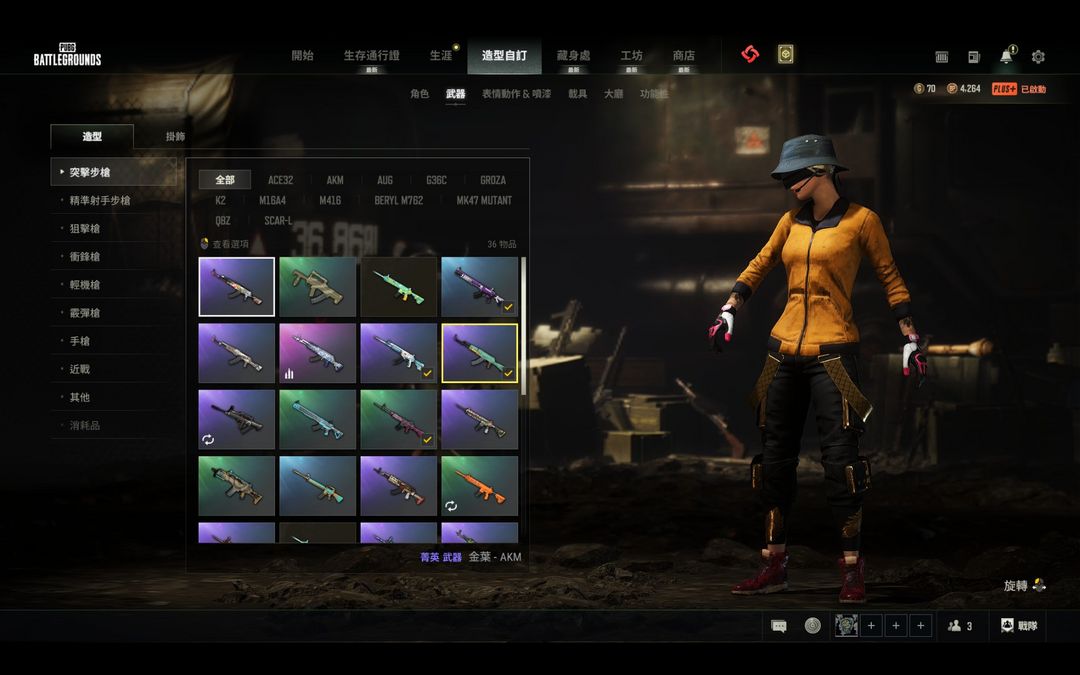1080x675 pixels.
Task: Open the red swirl logo icon in top bar
Action: [x=750, y=54]
